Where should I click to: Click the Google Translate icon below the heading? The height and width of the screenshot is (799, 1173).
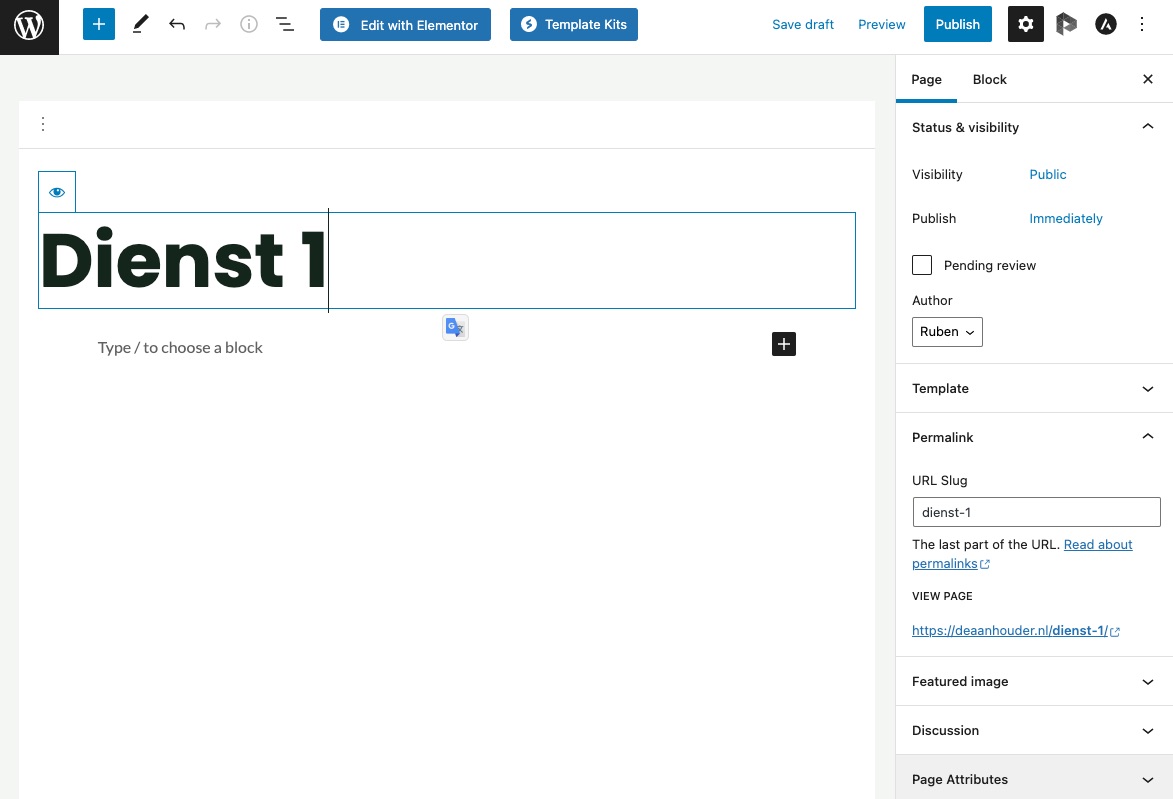pyautogui.click(x=455, y=327)
